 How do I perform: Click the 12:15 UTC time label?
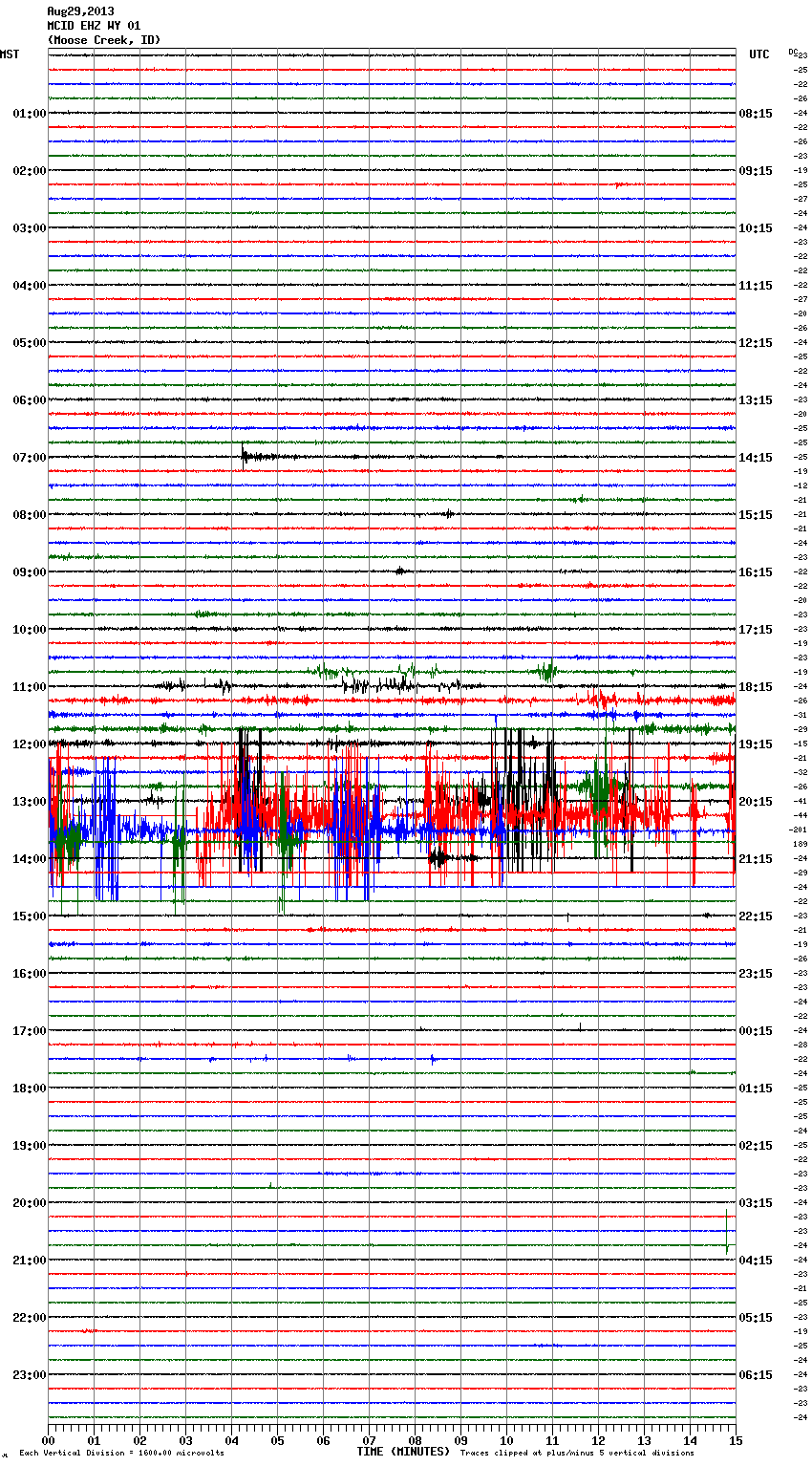(x=756, y=343)
